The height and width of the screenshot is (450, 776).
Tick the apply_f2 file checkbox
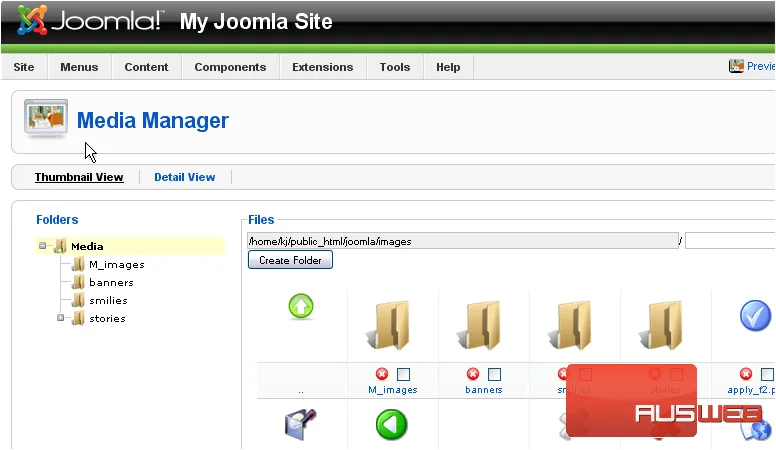(767, 374)
